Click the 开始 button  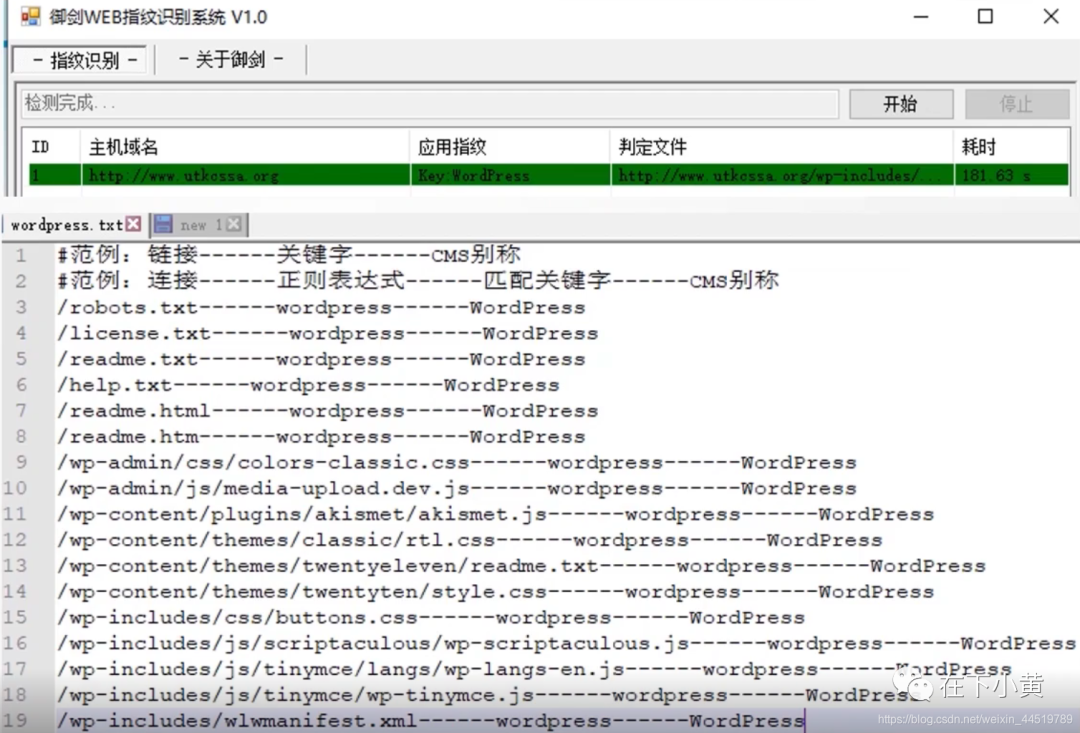click(x=900, y=104)
